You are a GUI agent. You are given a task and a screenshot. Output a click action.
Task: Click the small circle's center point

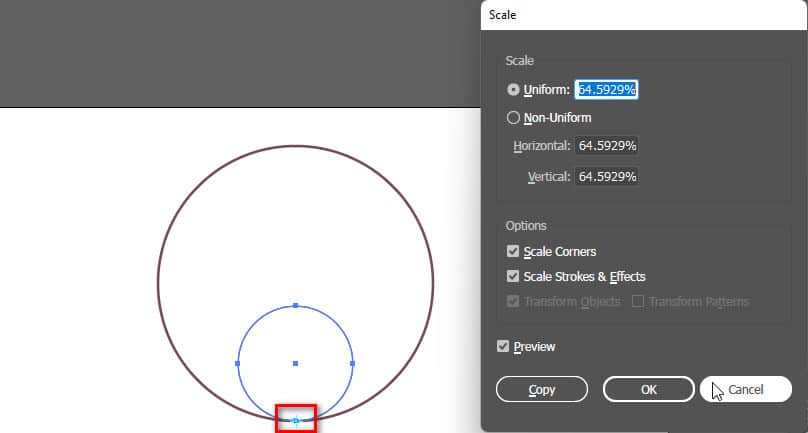[x=295, y=363]
